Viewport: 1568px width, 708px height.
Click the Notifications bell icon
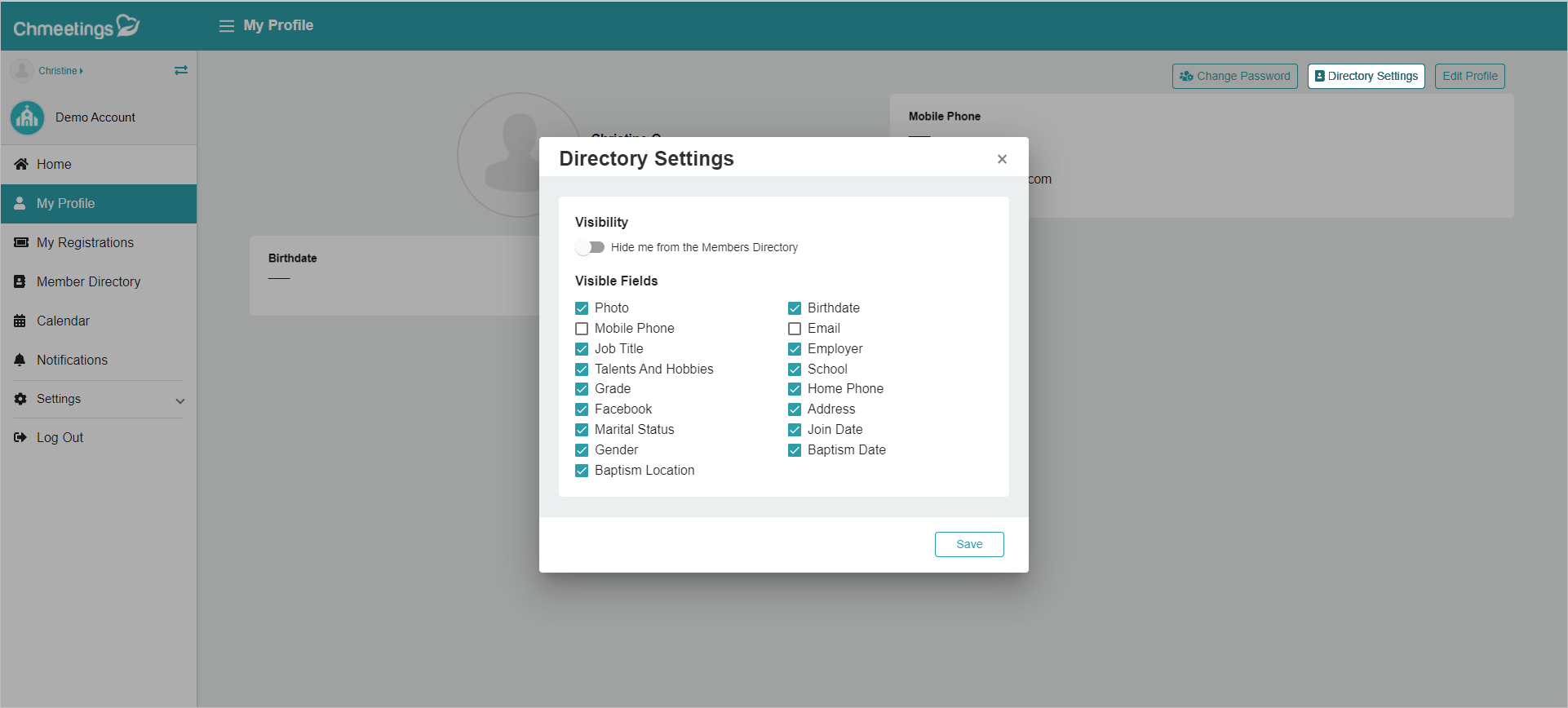pyautogui.click(x=20, y=360)
